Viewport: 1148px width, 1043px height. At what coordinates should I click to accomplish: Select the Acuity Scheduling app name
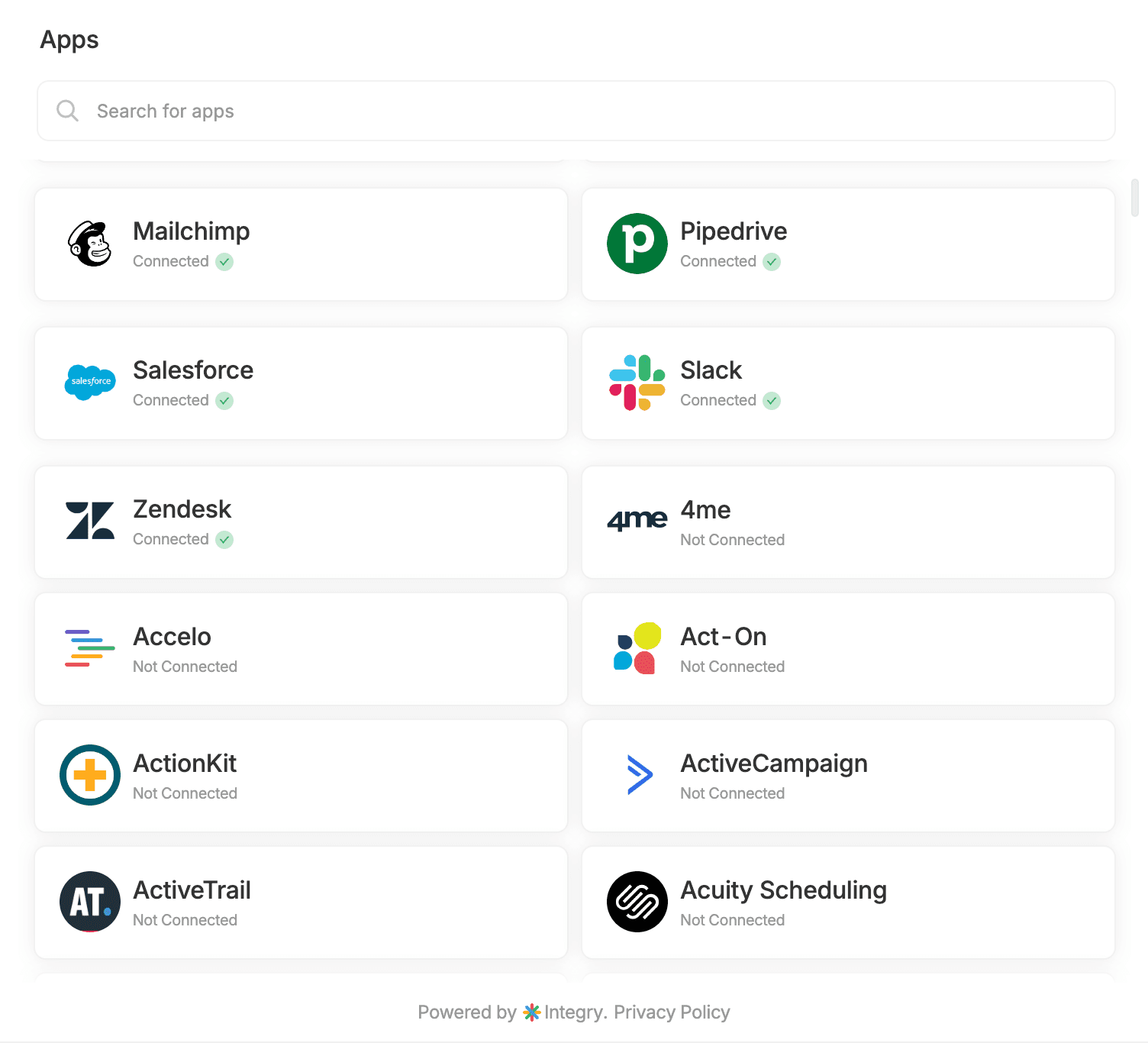(783, 890)
